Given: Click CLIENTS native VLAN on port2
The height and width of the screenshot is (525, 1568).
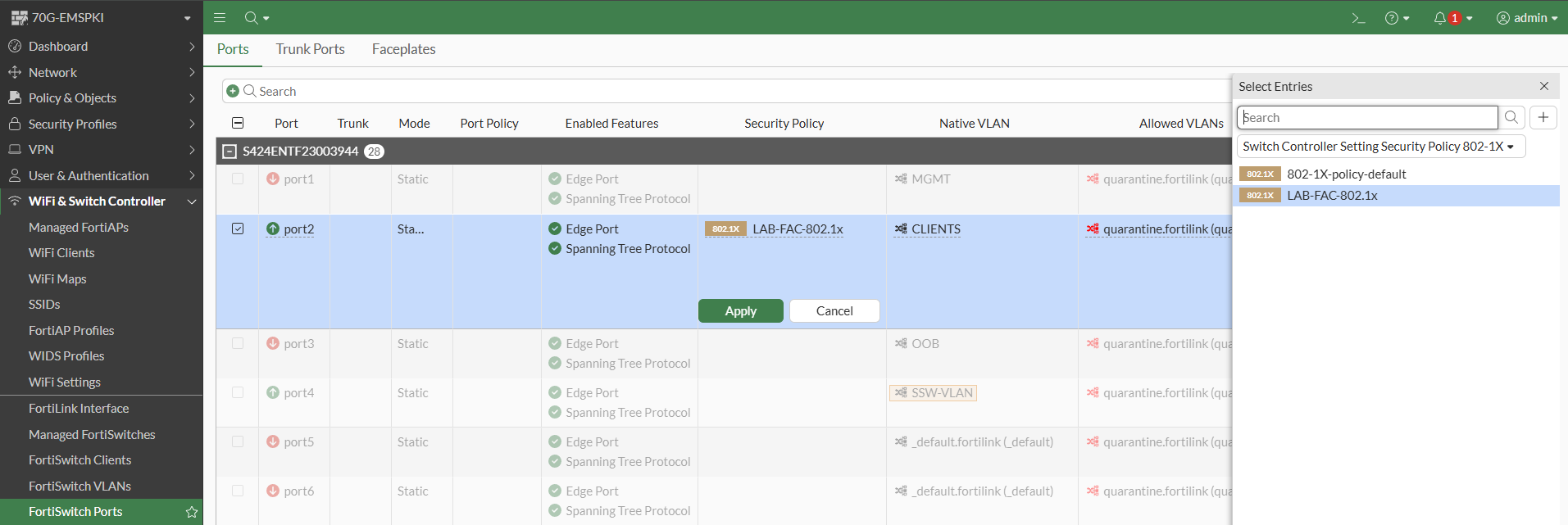Looking at the screenshot, I should click(x=936, y=229).
